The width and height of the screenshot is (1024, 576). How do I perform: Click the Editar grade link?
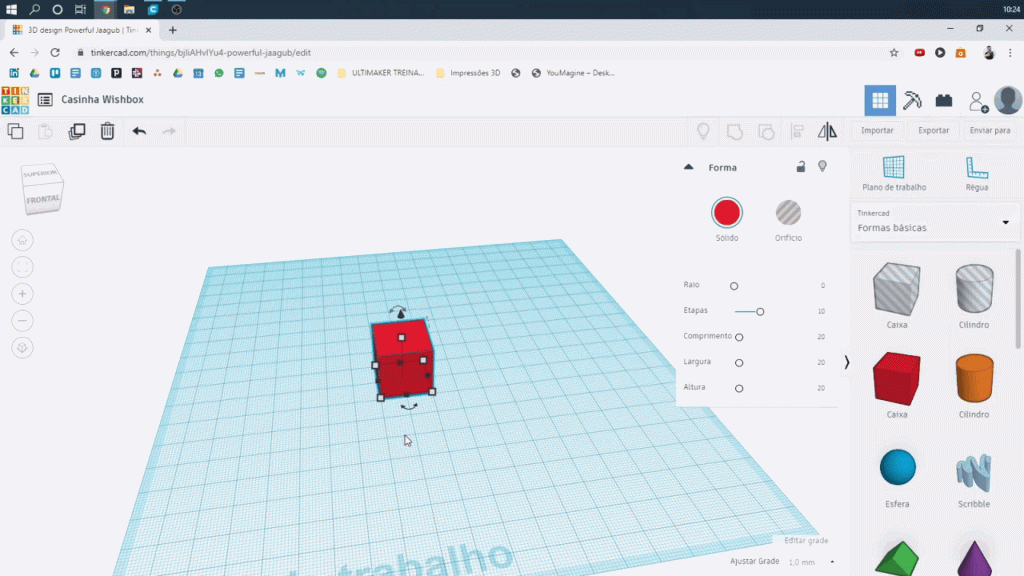[806, 541]
